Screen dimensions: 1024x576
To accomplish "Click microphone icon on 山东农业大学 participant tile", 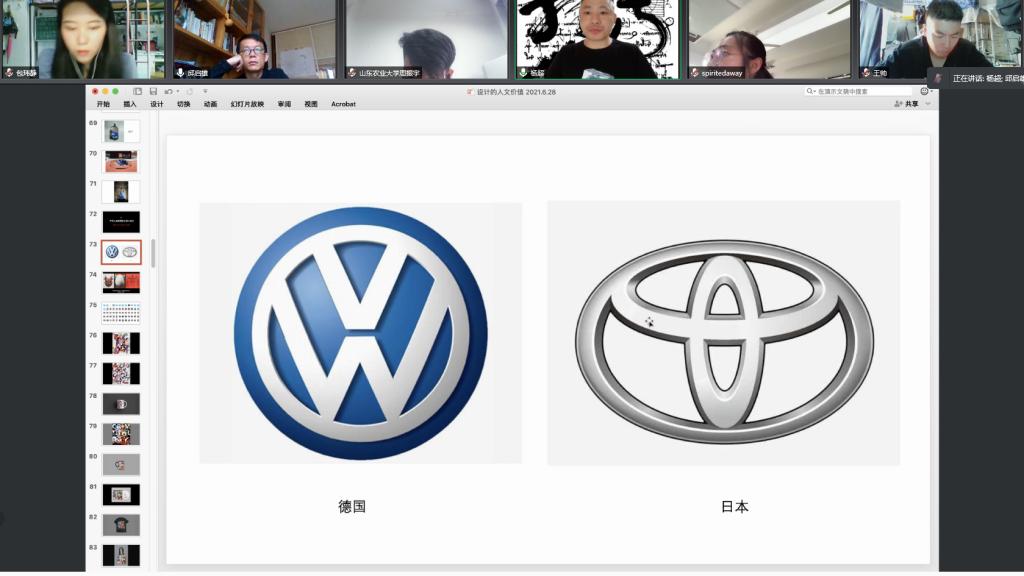I will (352, 73).
